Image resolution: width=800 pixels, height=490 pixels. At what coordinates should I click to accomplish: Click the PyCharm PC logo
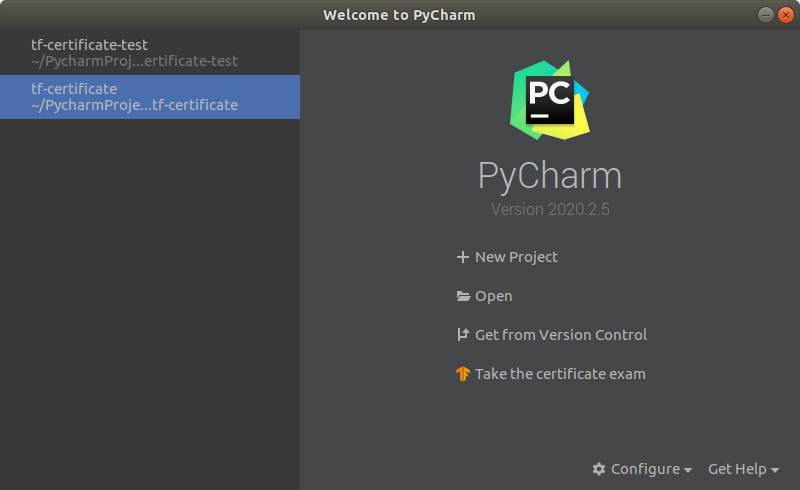[550, 100]
